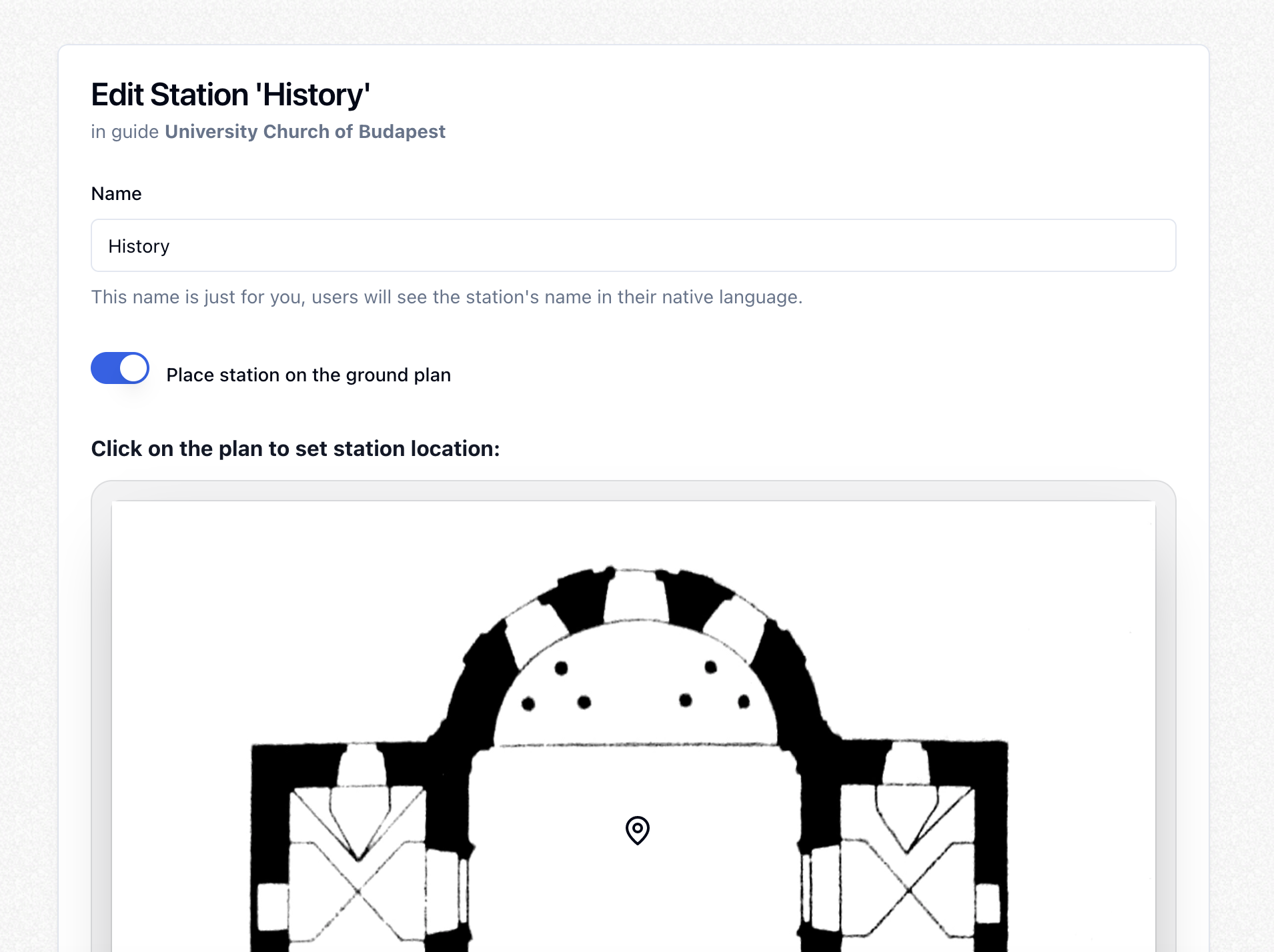Place station on upper-right apse column dot
The height and width of the screenshot is (952, 1274).
point(710,667)
